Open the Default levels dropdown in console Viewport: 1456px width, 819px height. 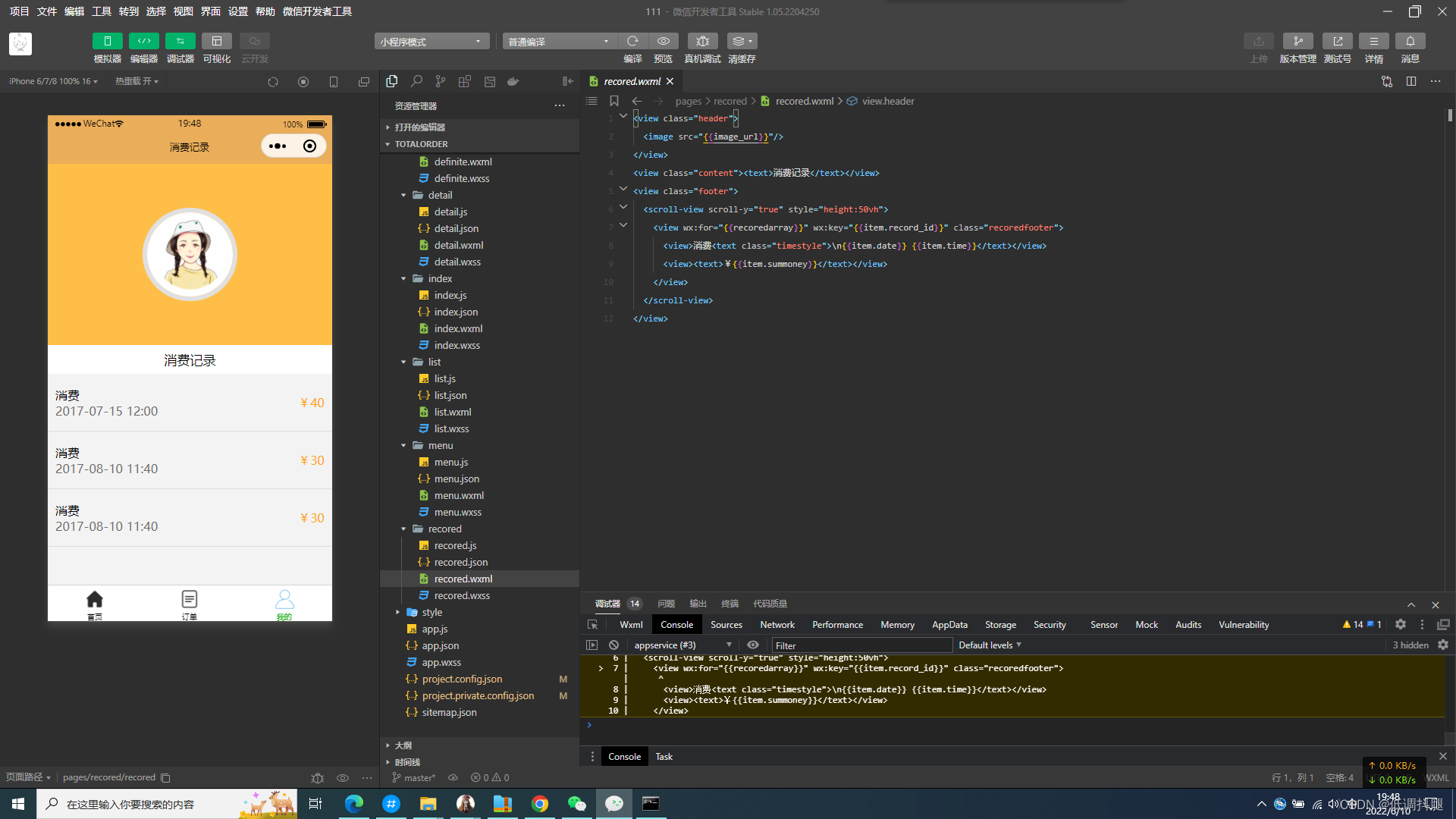pyautogui.click(x=990, y=645)
